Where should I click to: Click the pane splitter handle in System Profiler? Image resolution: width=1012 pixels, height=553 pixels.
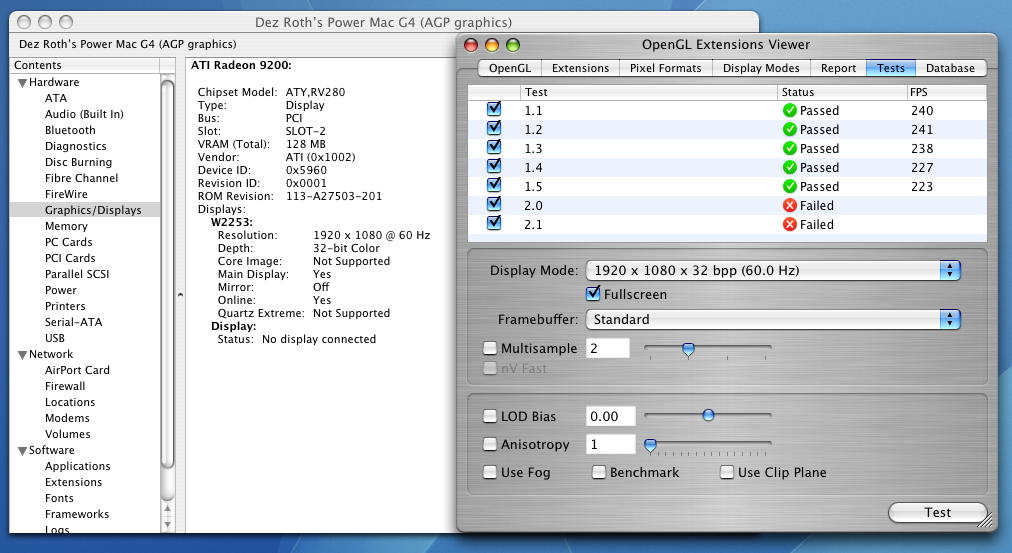click(x=180, y=295)
